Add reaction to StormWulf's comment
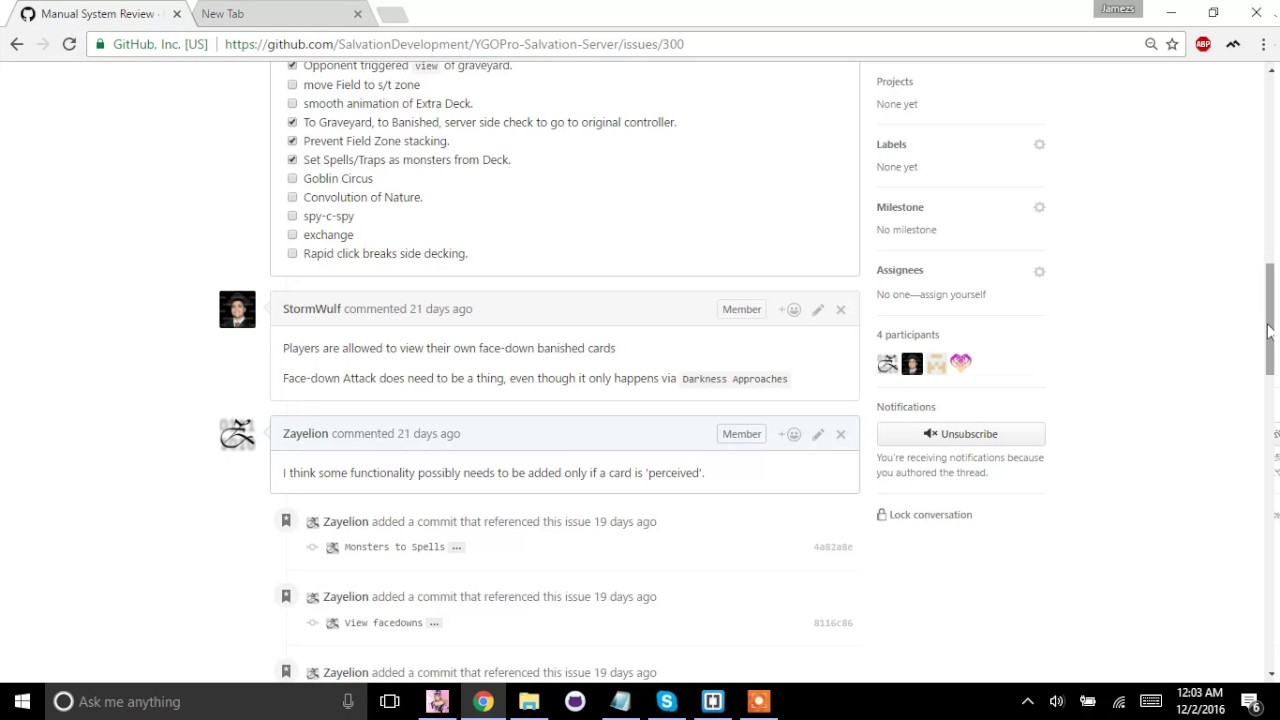This screenshot has width=1280, height=720. click(790, 310)
